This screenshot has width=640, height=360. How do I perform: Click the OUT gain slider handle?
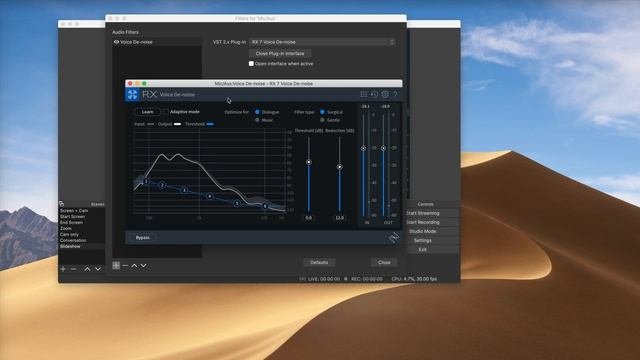coord(383,149)
